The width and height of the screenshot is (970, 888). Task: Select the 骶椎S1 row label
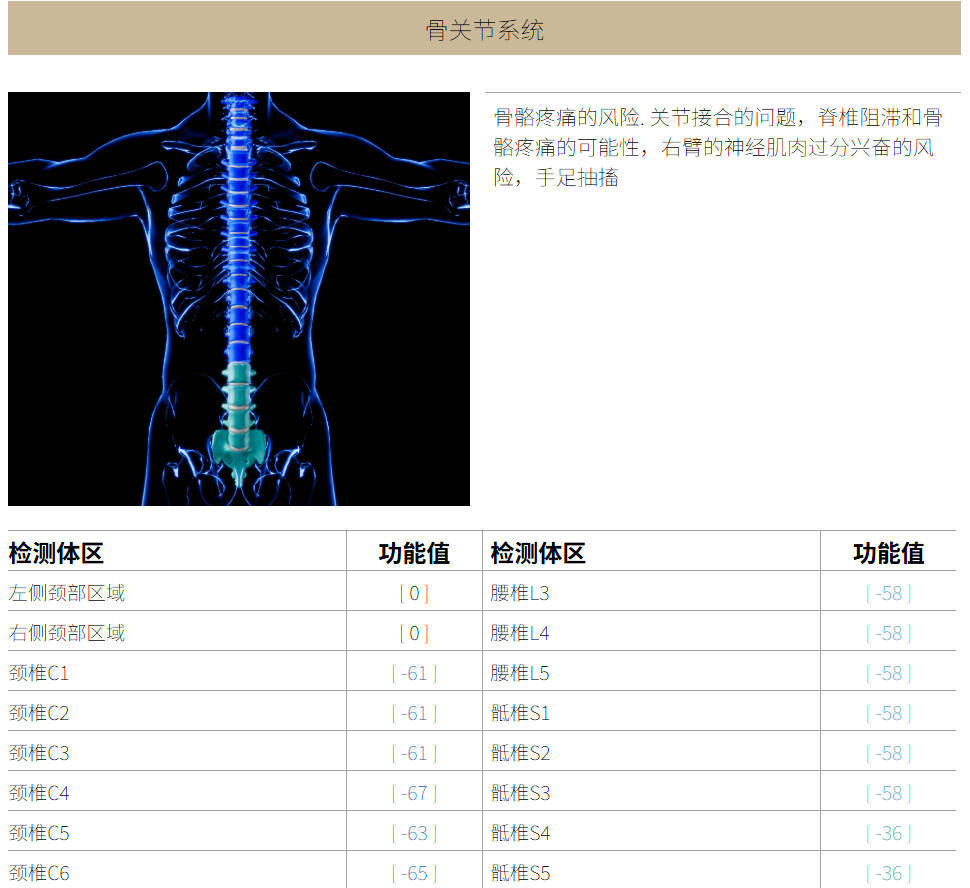(x=520, y=713)
